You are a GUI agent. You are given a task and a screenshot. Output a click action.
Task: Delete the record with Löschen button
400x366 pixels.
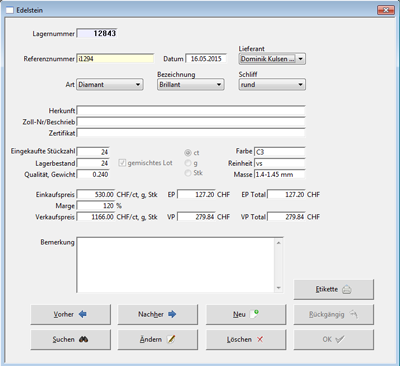246,340
